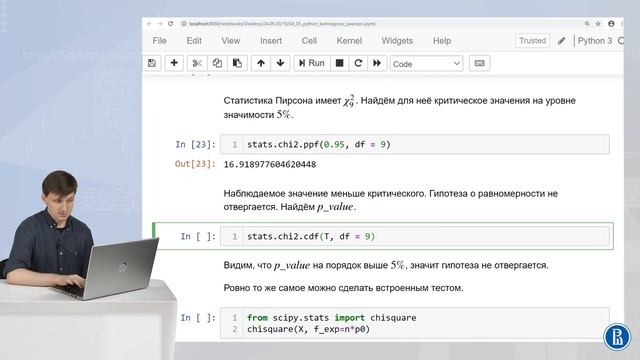Bookmark the page with the star icon
The image size is (640, 360).
pos(598,24)
